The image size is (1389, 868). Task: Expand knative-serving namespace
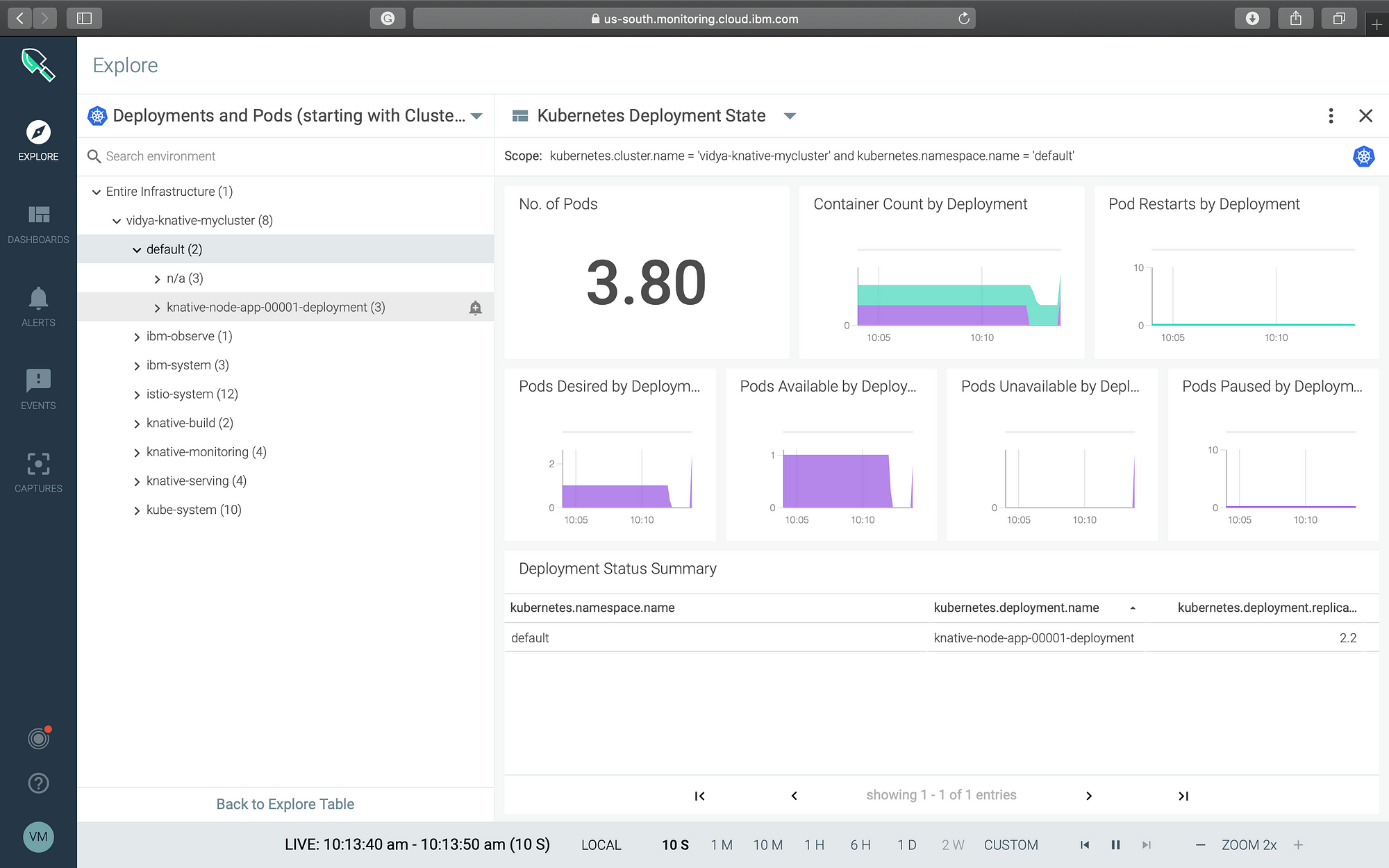point(137,482)
